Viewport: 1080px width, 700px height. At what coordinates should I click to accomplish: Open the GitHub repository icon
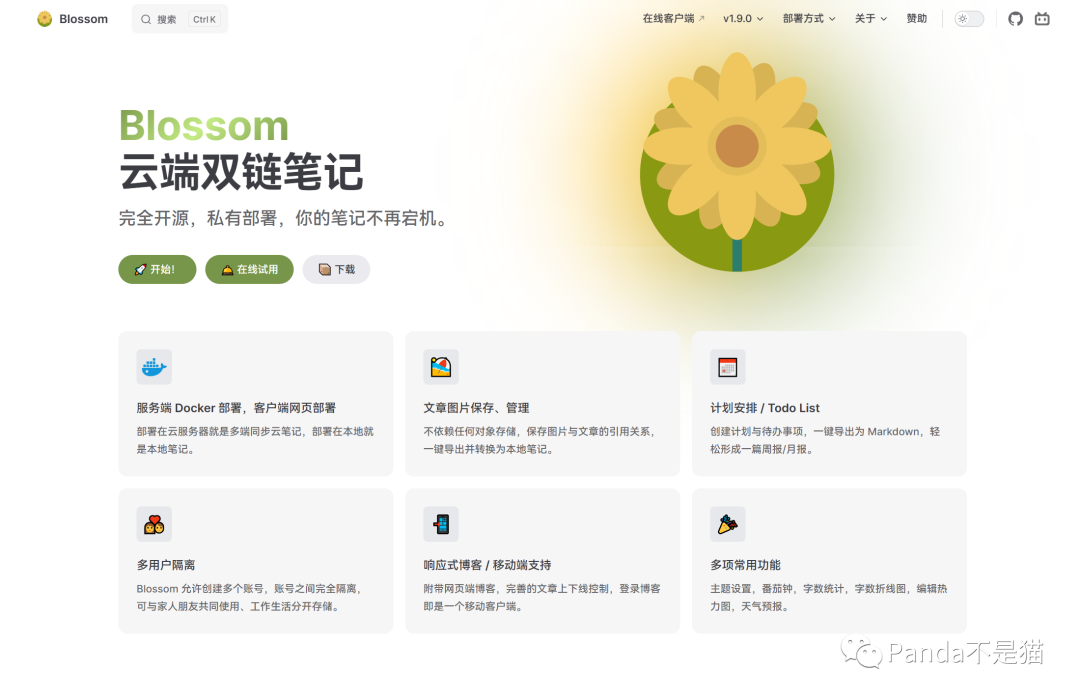coord(1015,19)
